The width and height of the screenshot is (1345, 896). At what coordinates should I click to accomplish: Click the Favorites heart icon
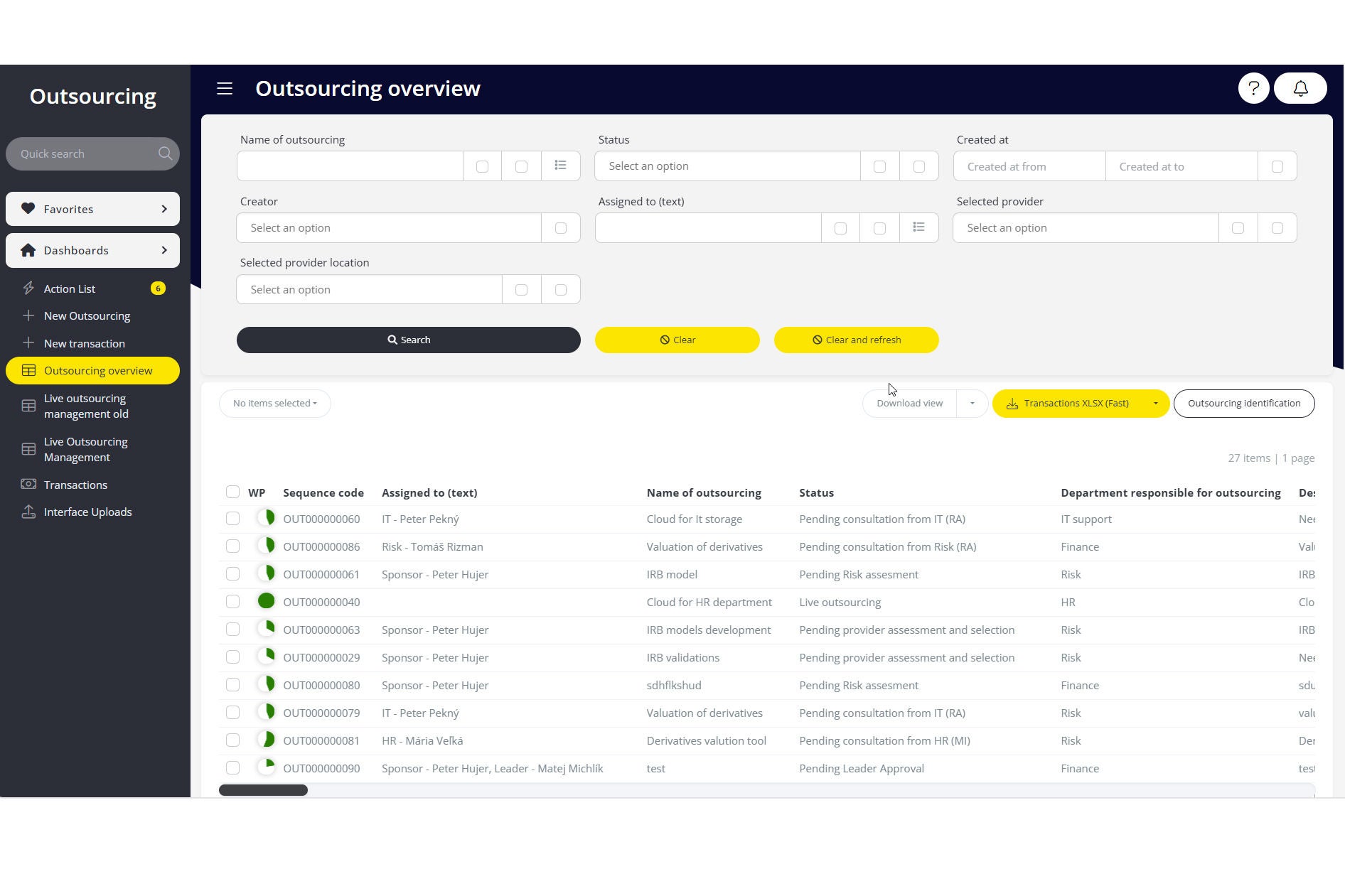[28, 208]
